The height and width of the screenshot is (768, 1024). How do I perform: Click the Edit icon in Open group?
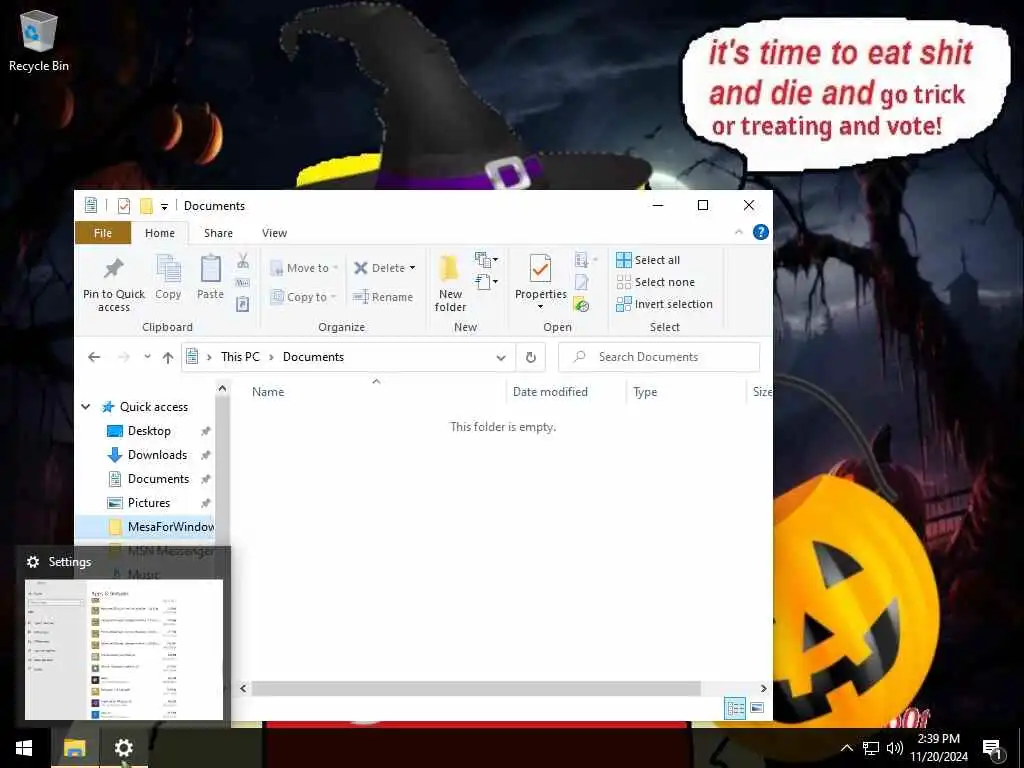click(581, 282)
